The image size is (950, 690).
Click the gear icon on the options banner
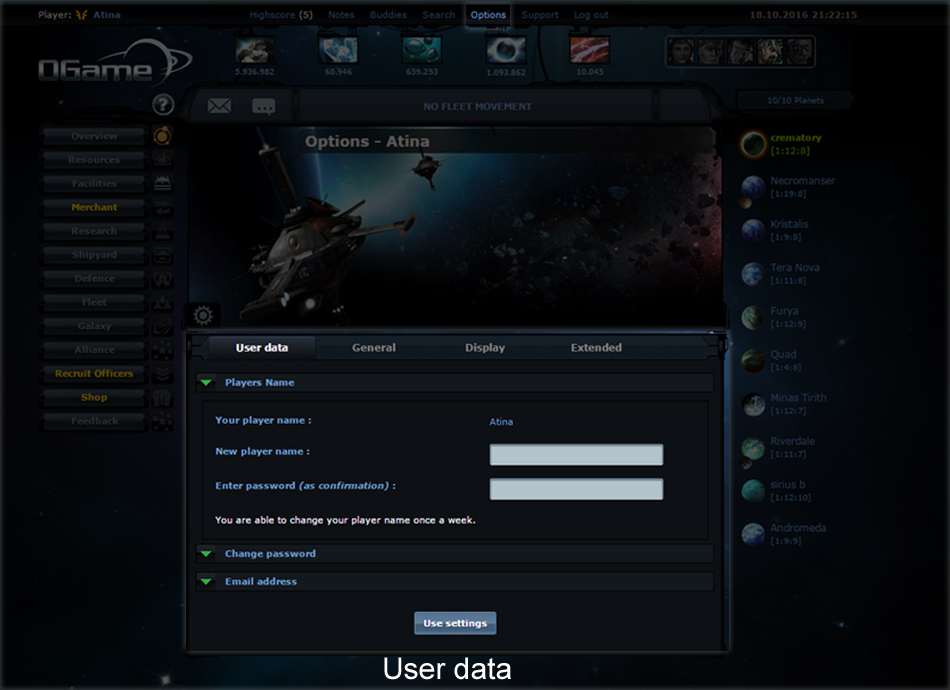point(203,315)
